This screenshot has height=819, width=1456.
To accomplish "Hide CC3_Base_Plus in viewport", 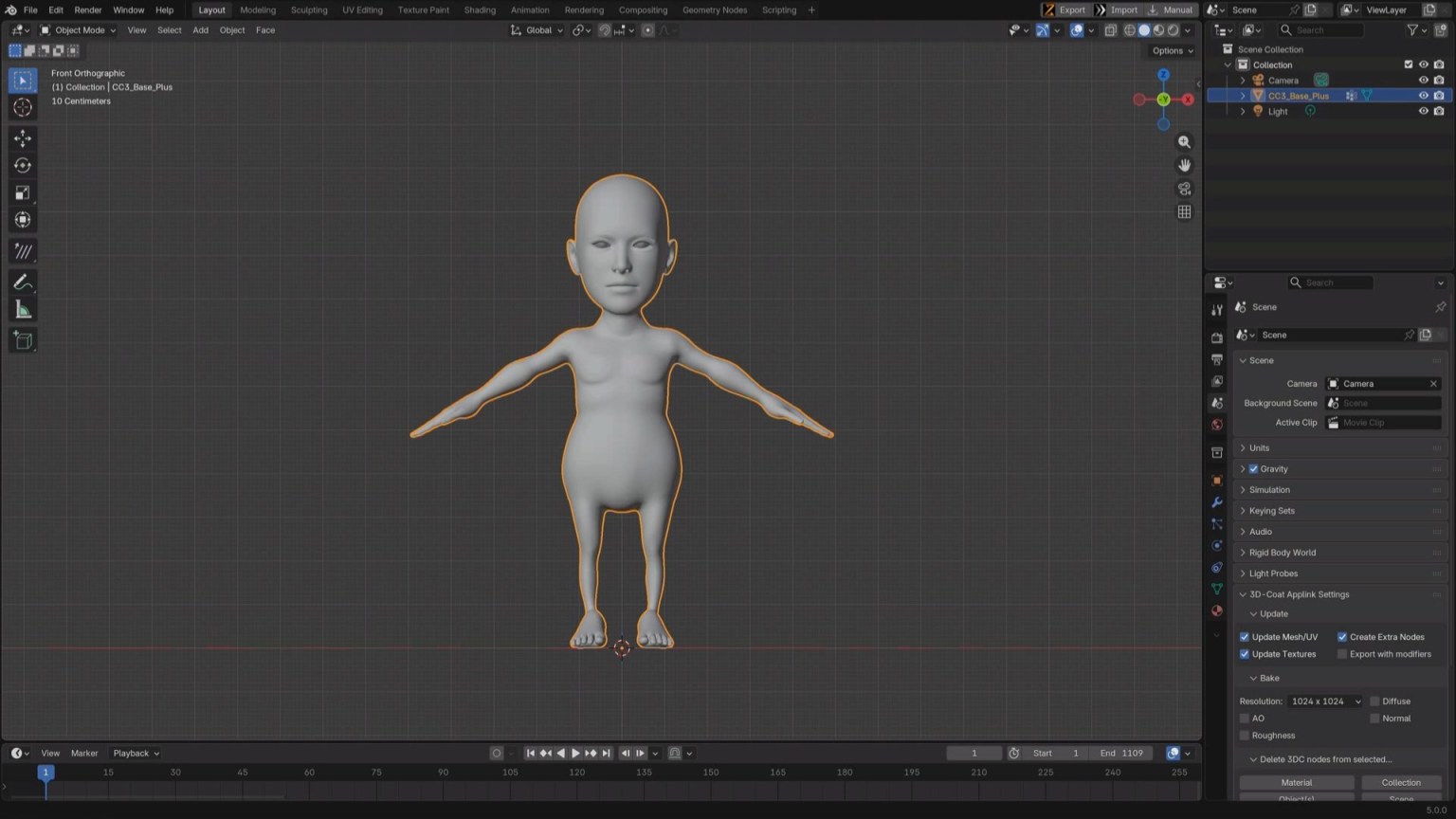I will pos(1423,96).
